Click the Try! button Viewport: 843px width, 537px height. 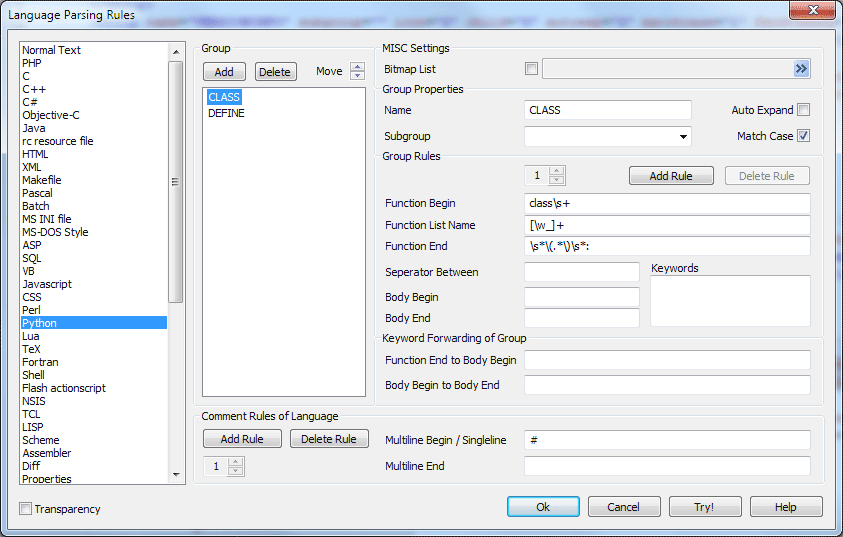pos(704,507)
